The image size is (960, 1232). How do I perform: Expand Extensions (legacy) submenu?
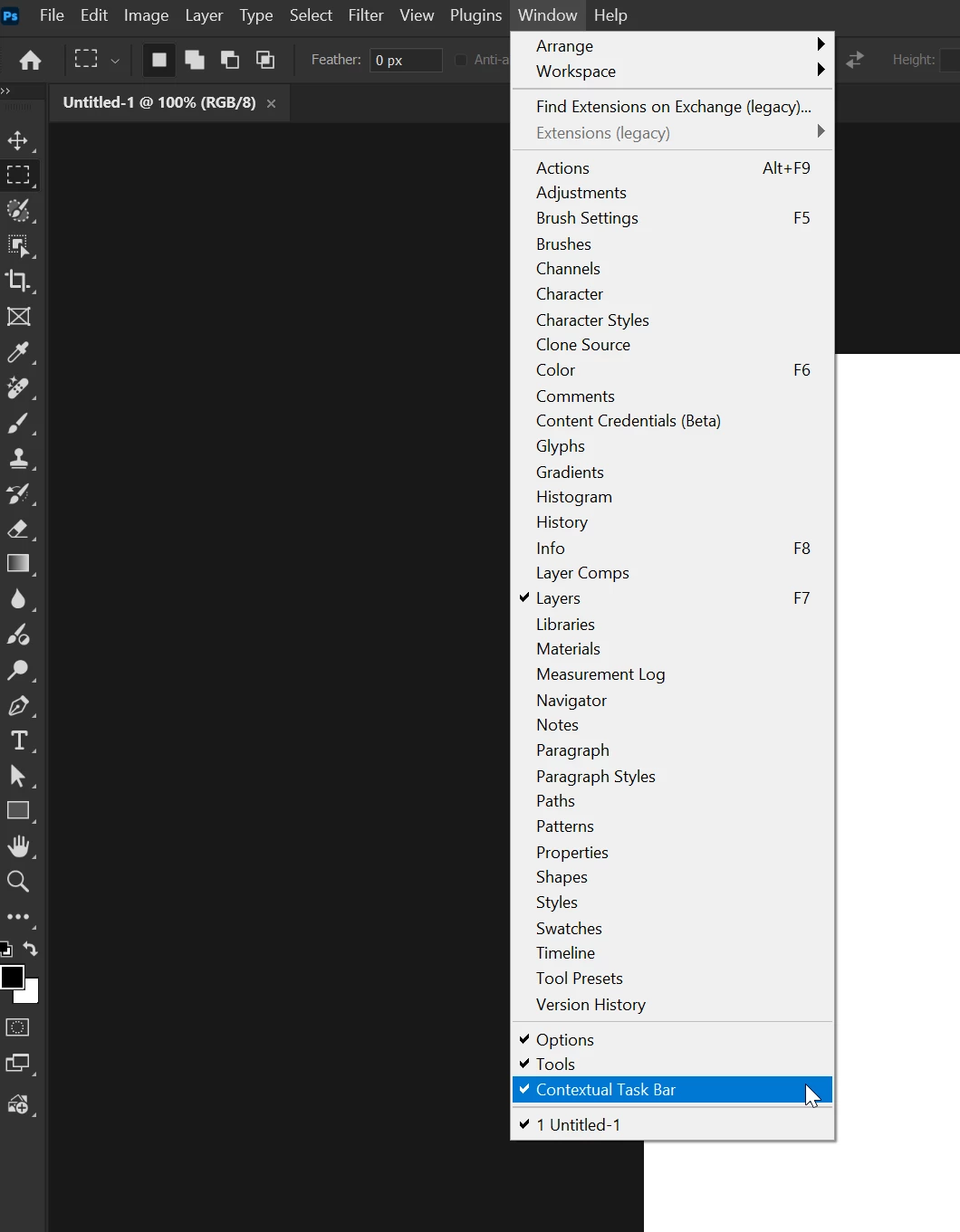[x=672, y=133]
